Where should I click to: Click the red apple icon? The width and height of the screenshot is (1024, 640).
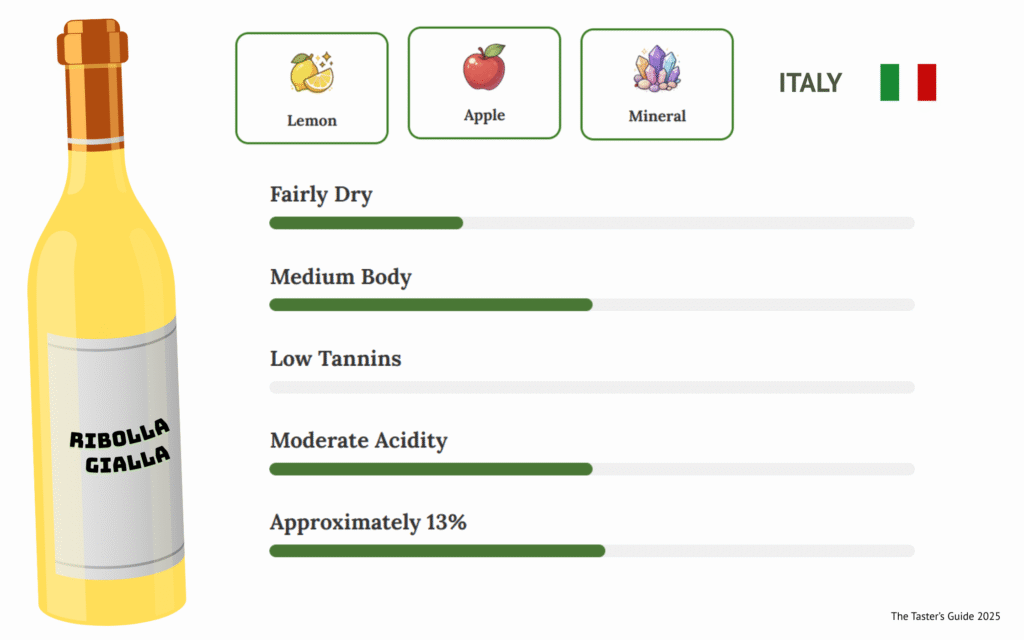484,68
